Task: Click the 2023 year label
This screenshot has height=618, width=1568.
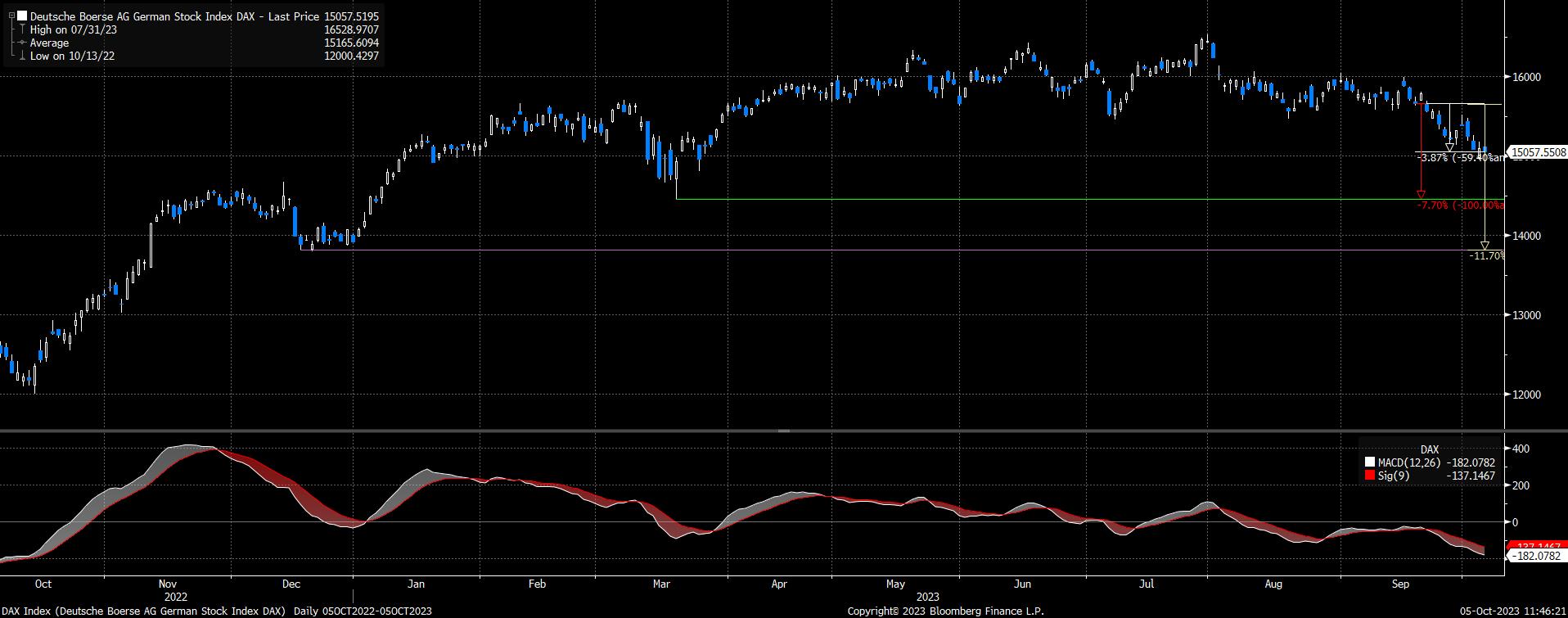Action: click(928, 597)
